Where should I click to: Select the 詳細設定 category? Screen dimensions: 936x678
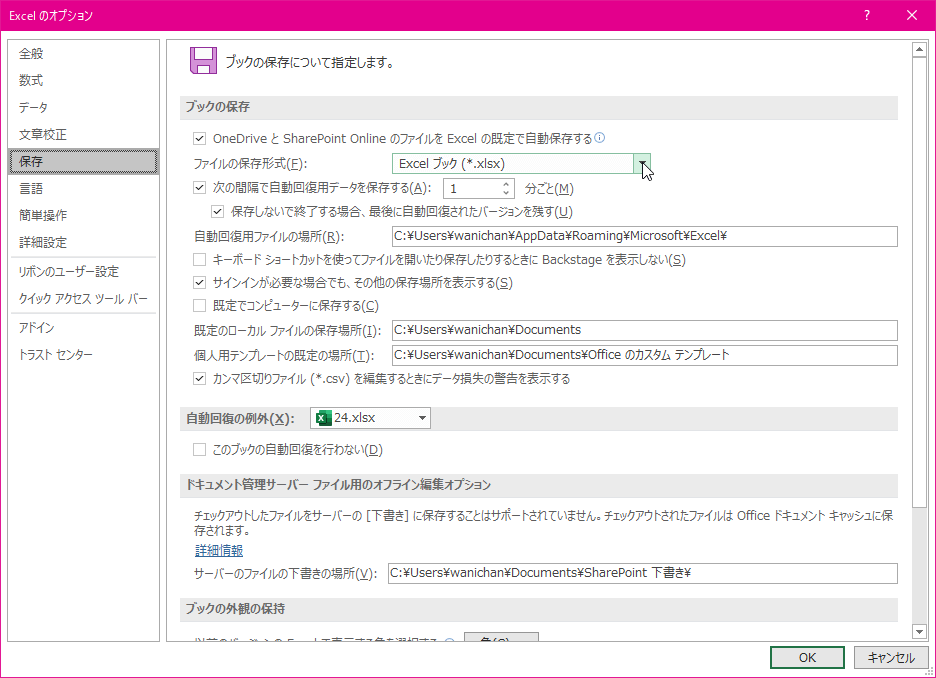click(x=42, y=242)
